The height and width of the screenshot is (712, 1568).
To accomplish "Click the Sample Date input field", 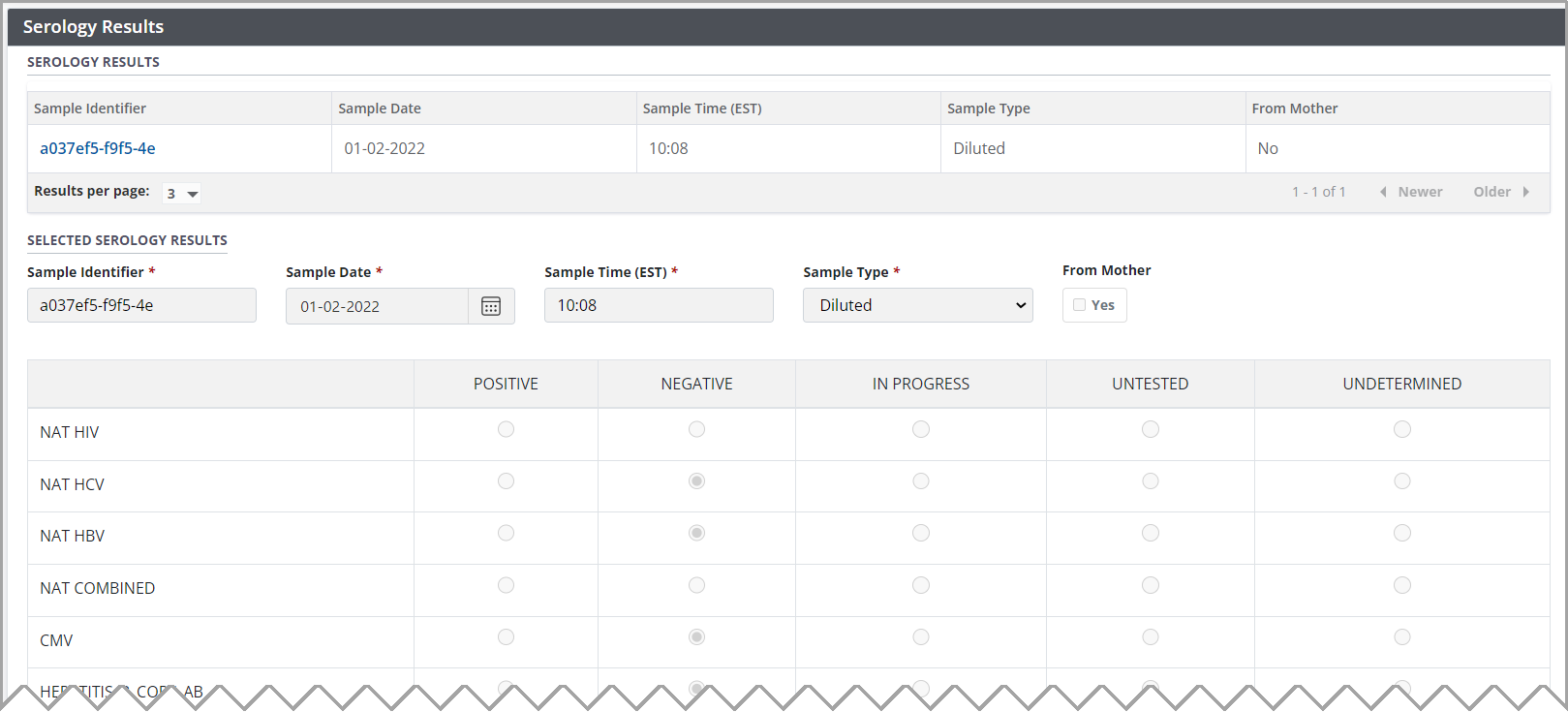I will pyautogui.click(x=377, y=306).
